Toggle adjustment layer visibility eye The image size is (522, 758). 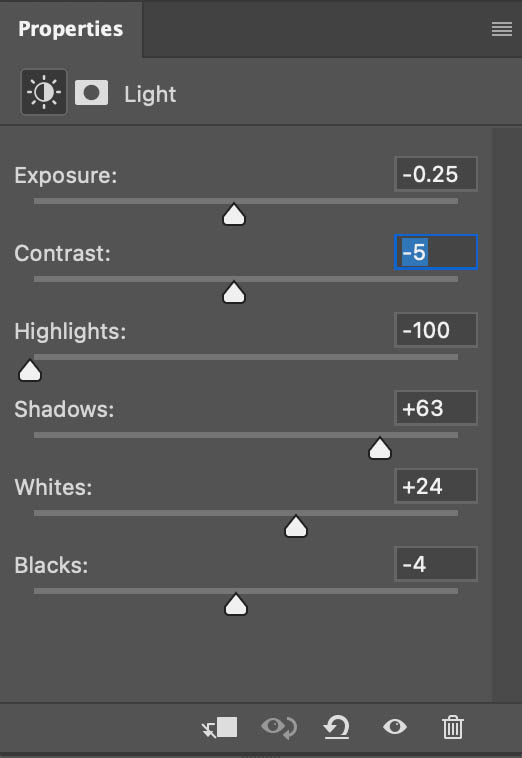395,727
